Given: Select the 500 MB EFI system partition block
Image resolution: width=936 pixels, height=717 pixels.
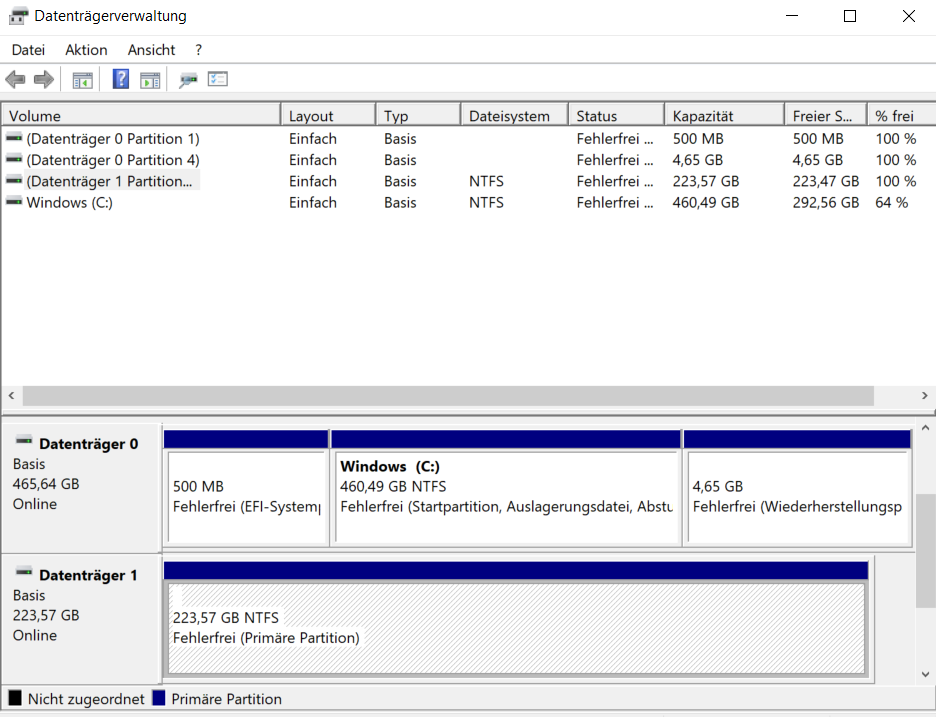Looking at the screenshot, I should pyautogui.click(x=246, y=497).
